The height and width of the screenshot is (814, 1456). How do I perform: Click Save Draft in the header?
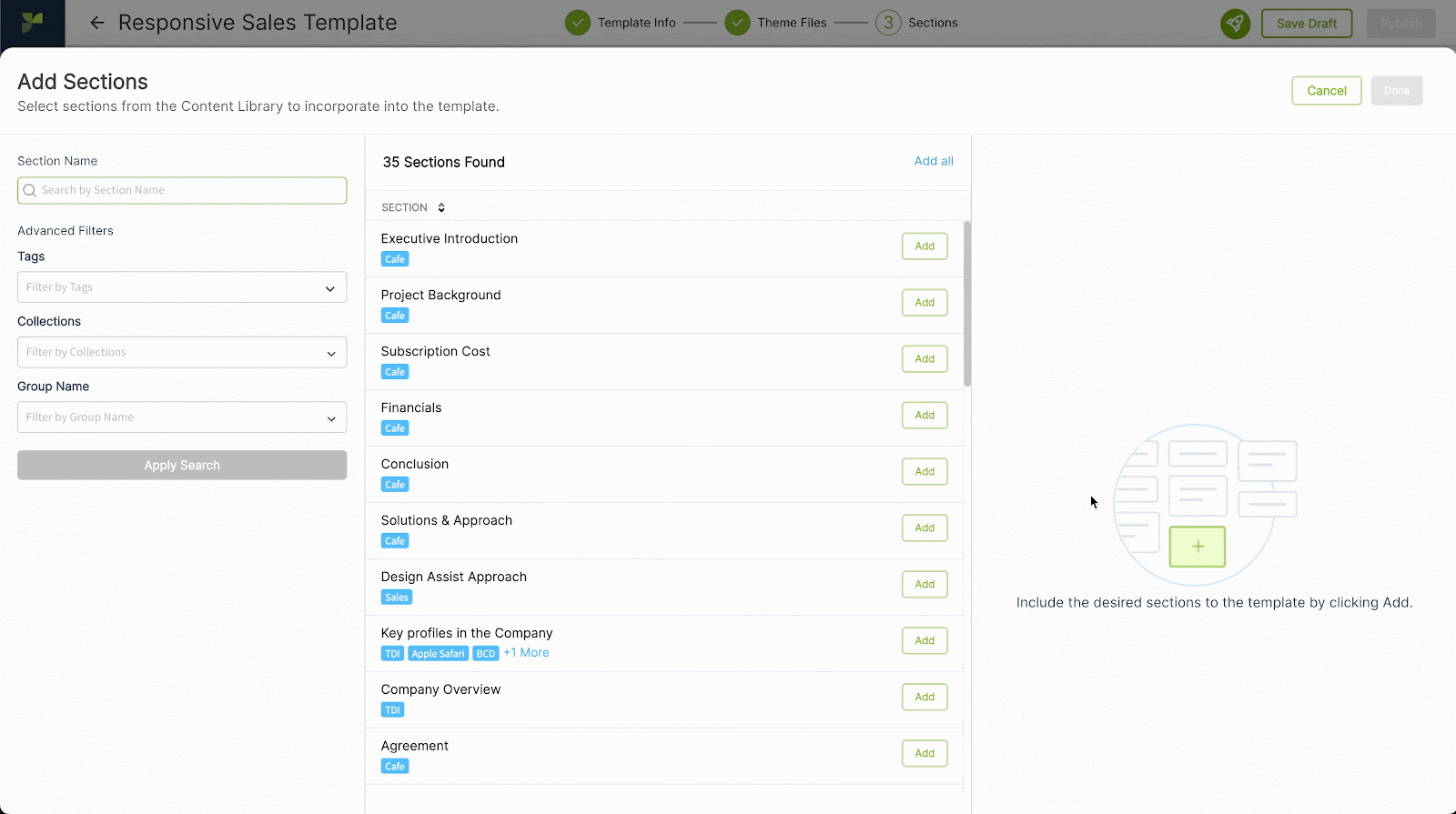pyautogui.click(x=1306, y=24)
